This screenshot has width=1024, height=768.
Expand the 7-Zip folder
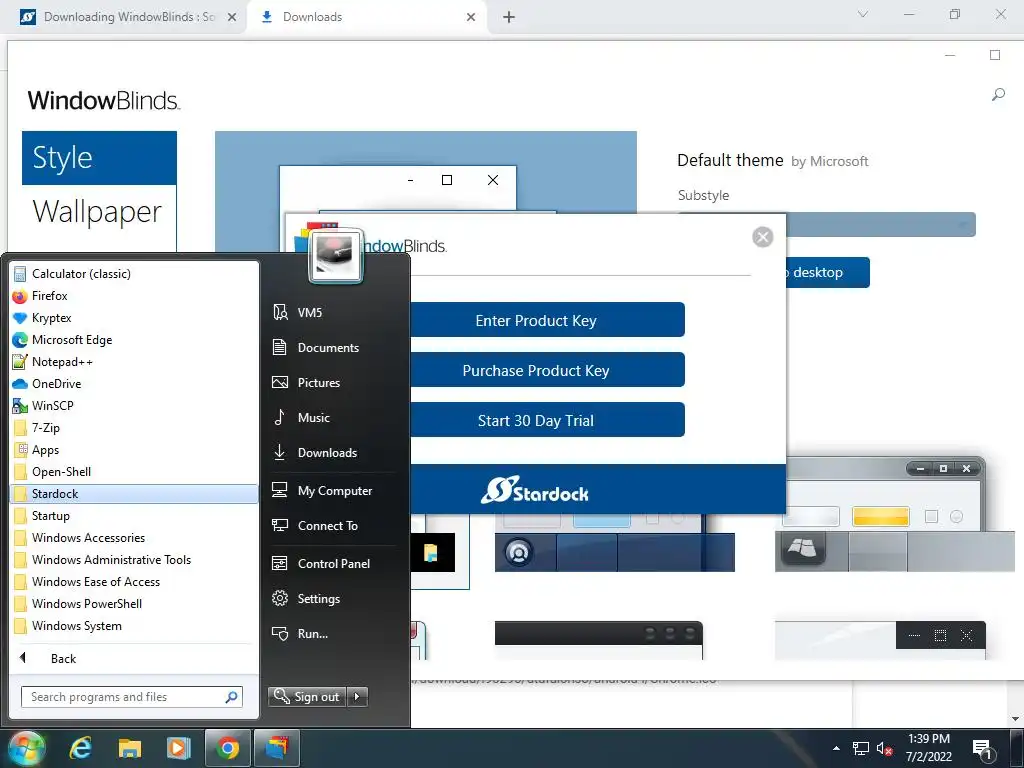[135, 428]
